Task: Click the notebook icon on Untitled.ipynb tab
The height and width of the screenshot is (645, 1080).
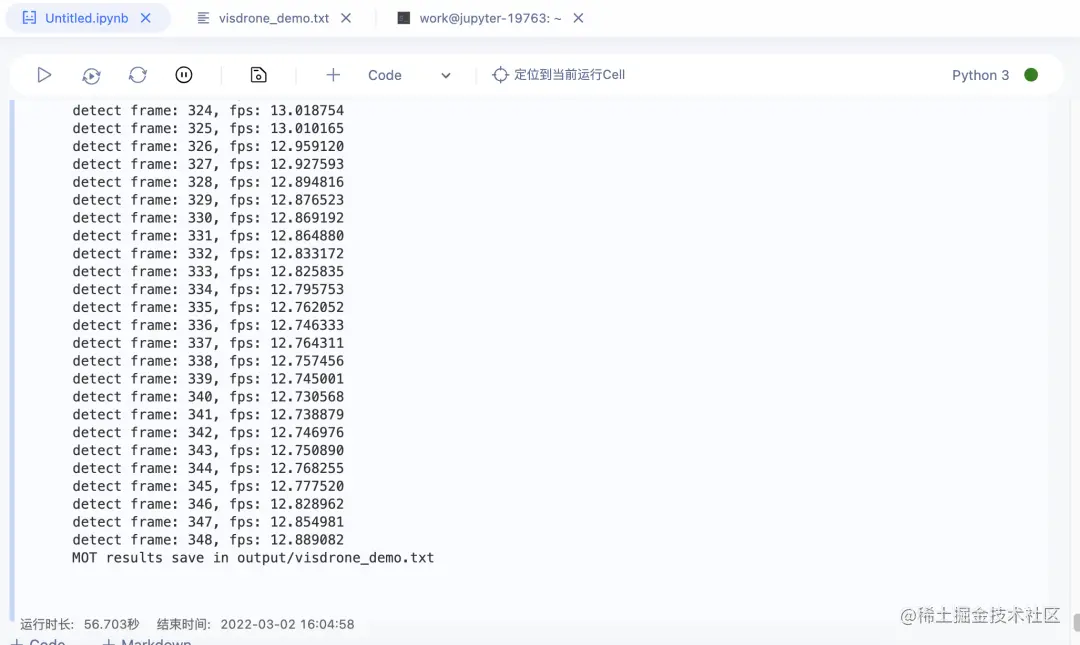Action: (30, 18)
